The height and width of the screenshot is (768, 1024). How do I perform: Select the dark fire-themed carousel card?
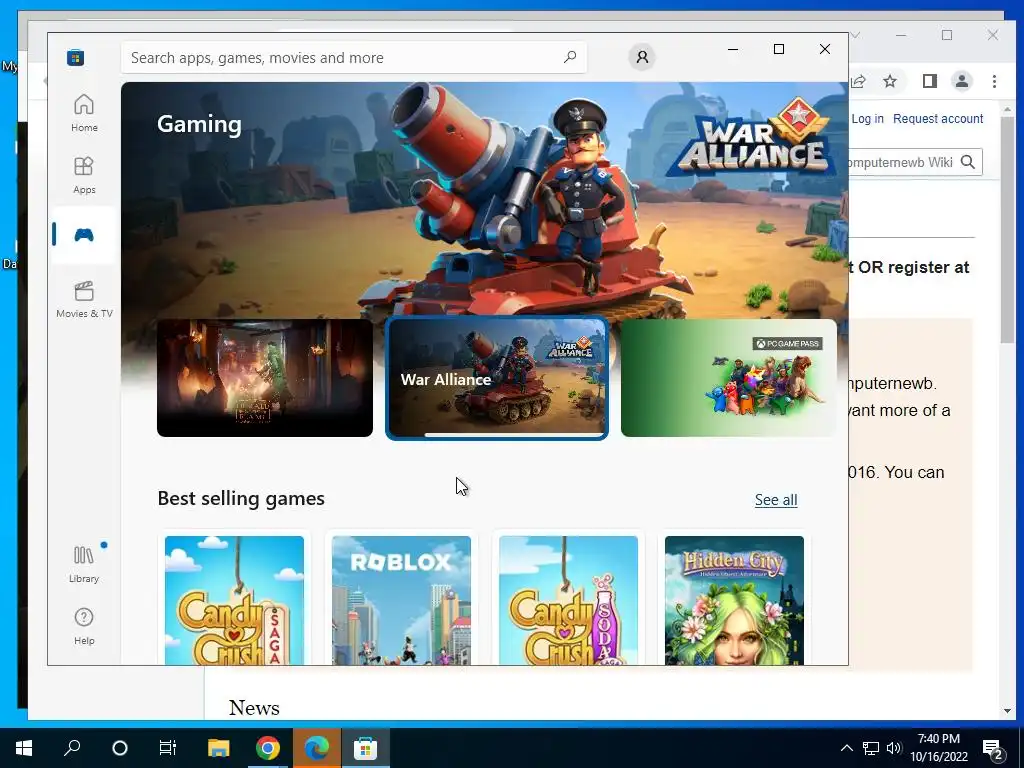point(265,378)
